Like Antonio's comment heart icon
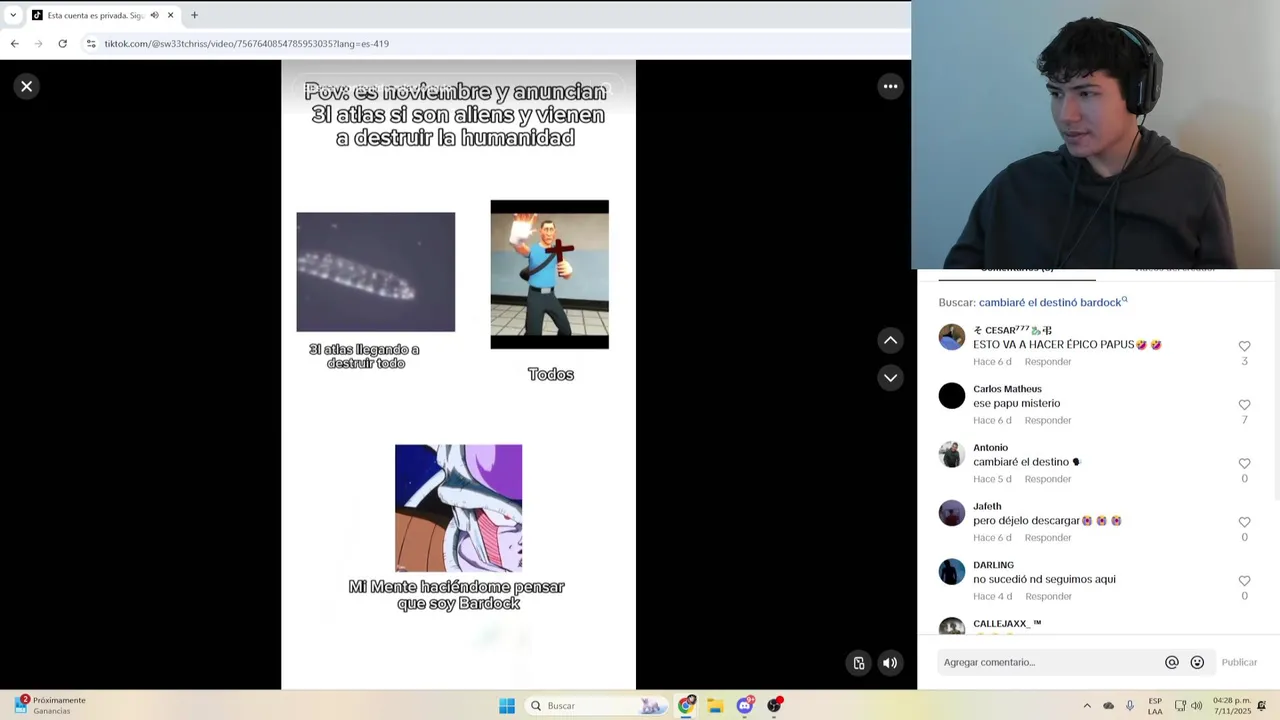This screenshot has width=1280, height=720. point(1244,463)
